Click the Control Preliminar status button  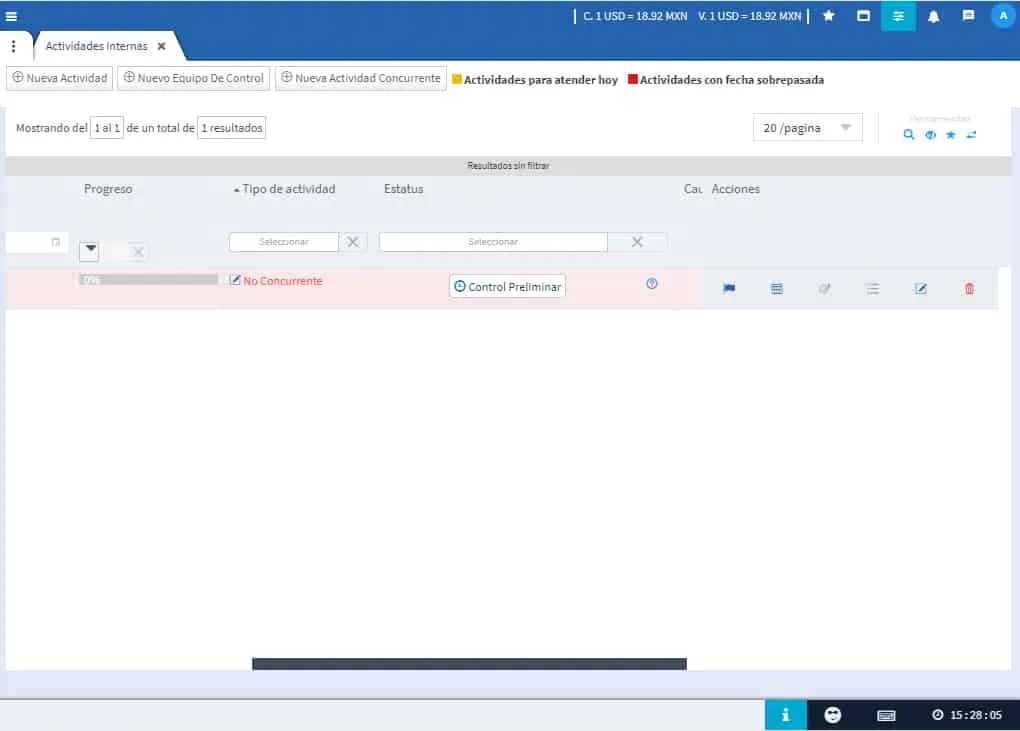pyautogui.click(x=508, y=287)
